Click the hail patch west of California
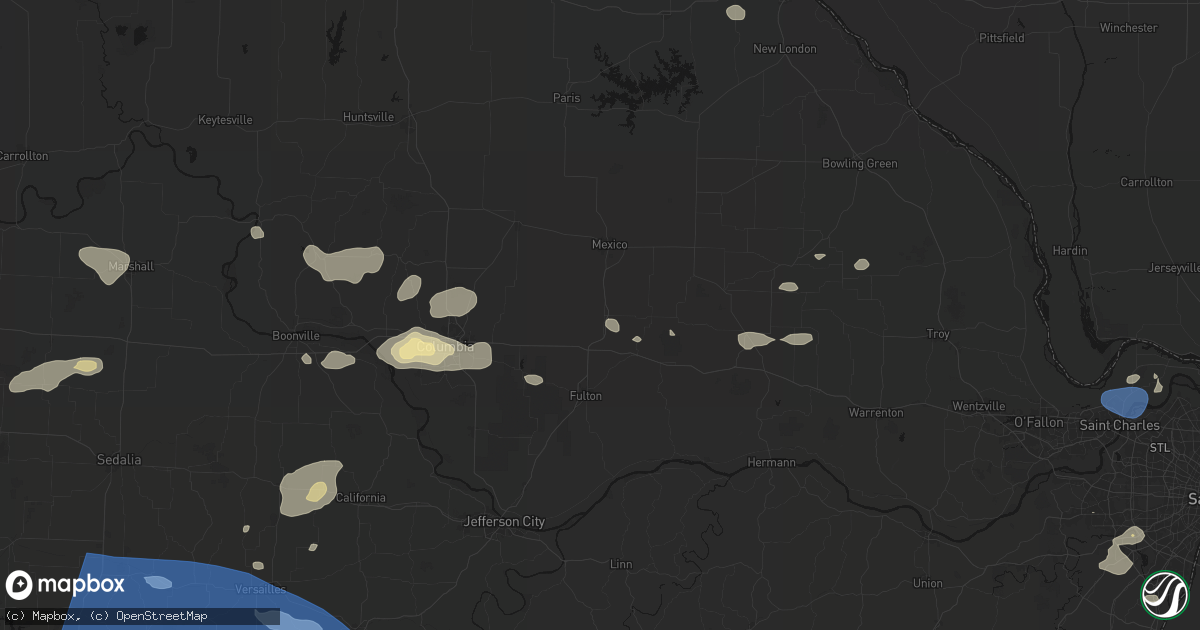1200x630 pixels. [310, 489]
